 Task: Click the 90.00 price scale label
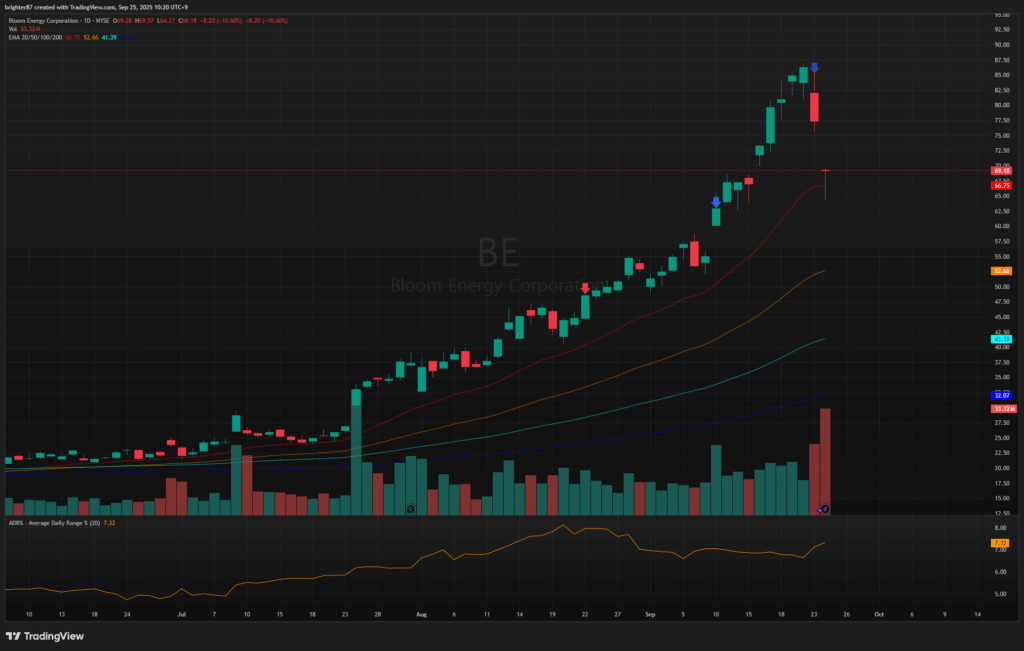point(1002,45)
